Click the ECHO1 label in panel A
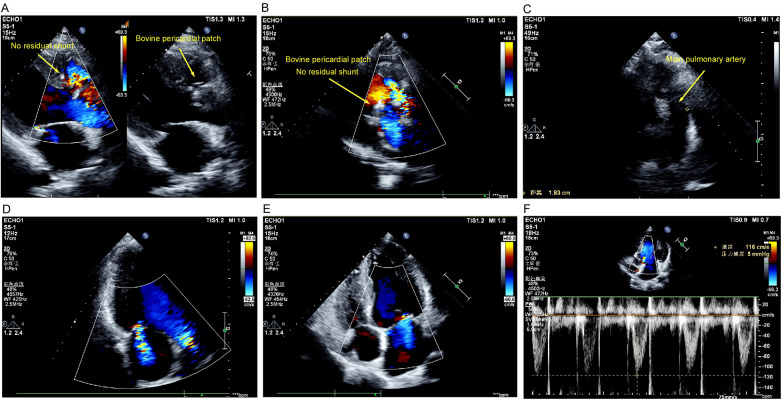782x400 pixels. pos(11,19)
